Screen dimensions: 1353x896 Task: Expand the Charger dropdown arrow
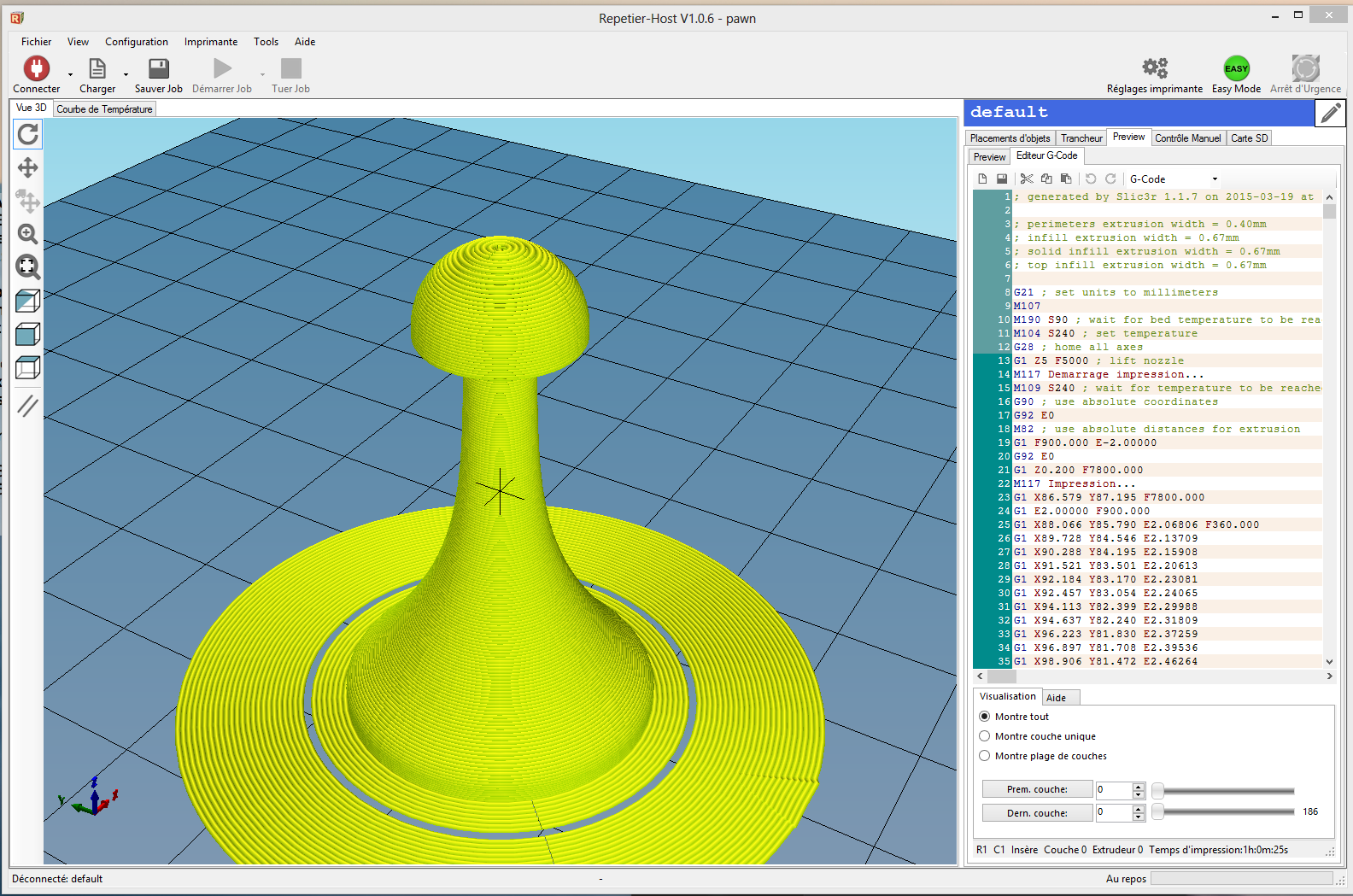126,74
